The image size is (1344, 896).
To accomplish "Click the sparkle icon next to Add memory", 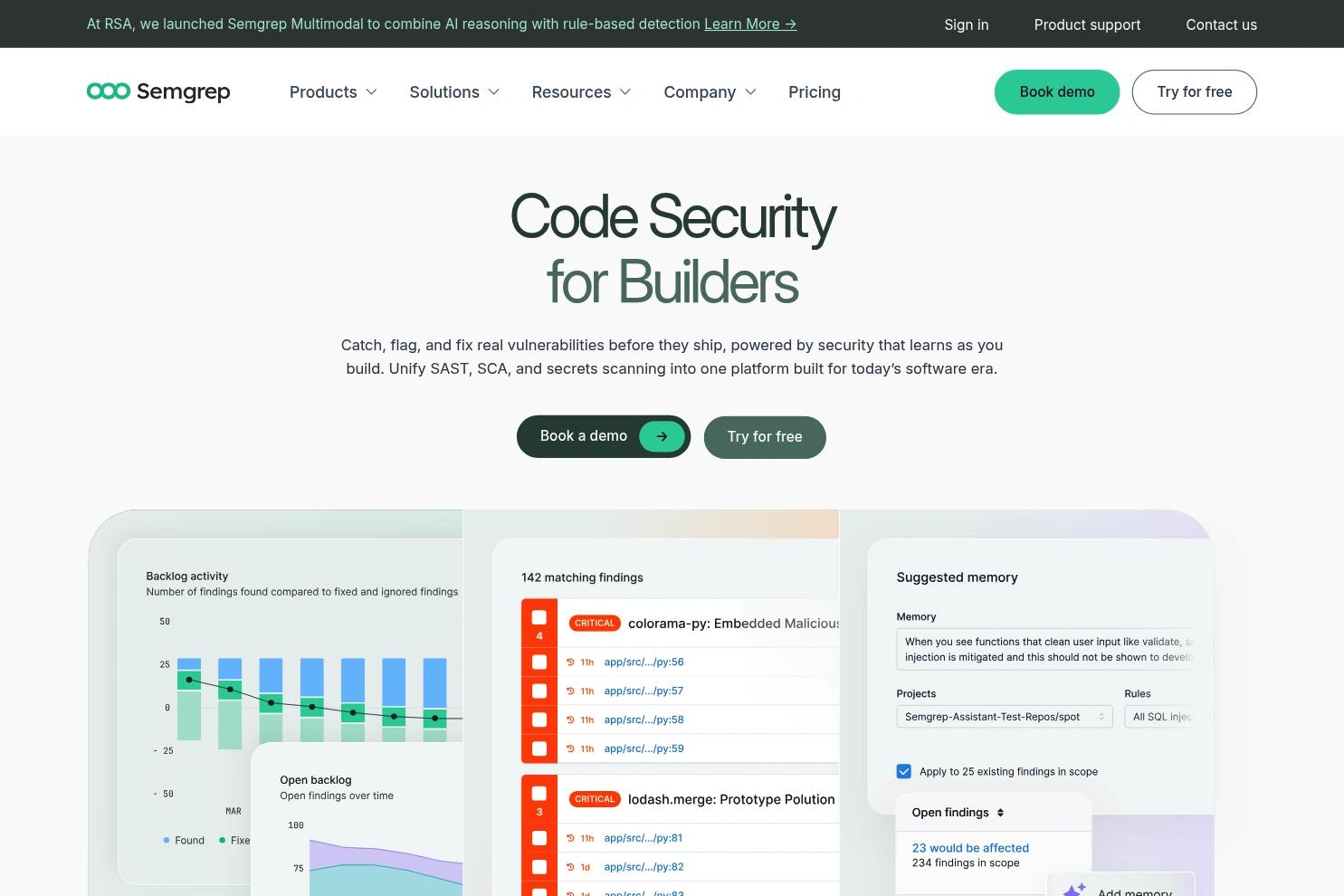I will pyautogui.click(x=1074, y=891).
